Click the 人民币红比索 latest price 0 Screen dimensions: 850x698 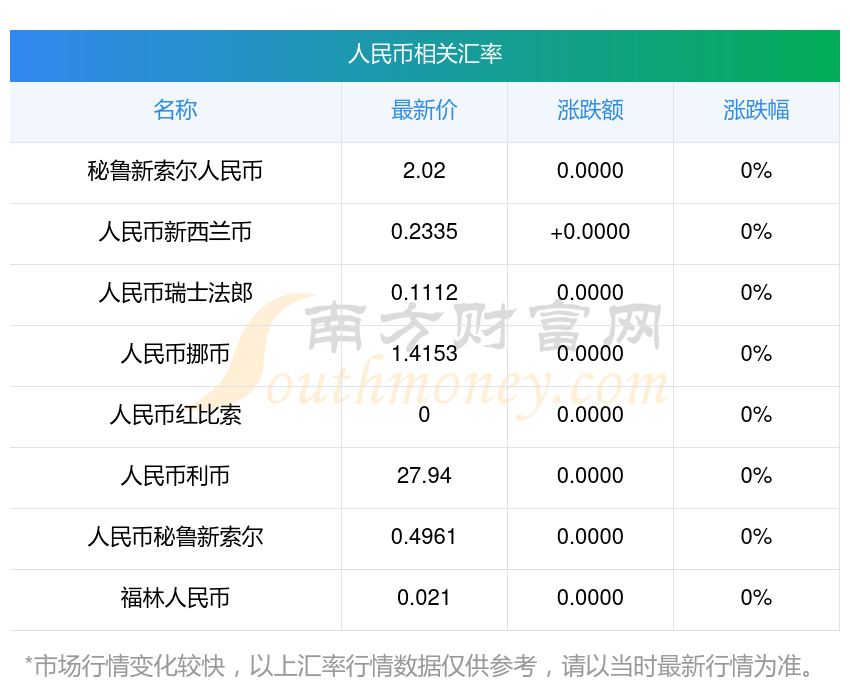[424, 415]
